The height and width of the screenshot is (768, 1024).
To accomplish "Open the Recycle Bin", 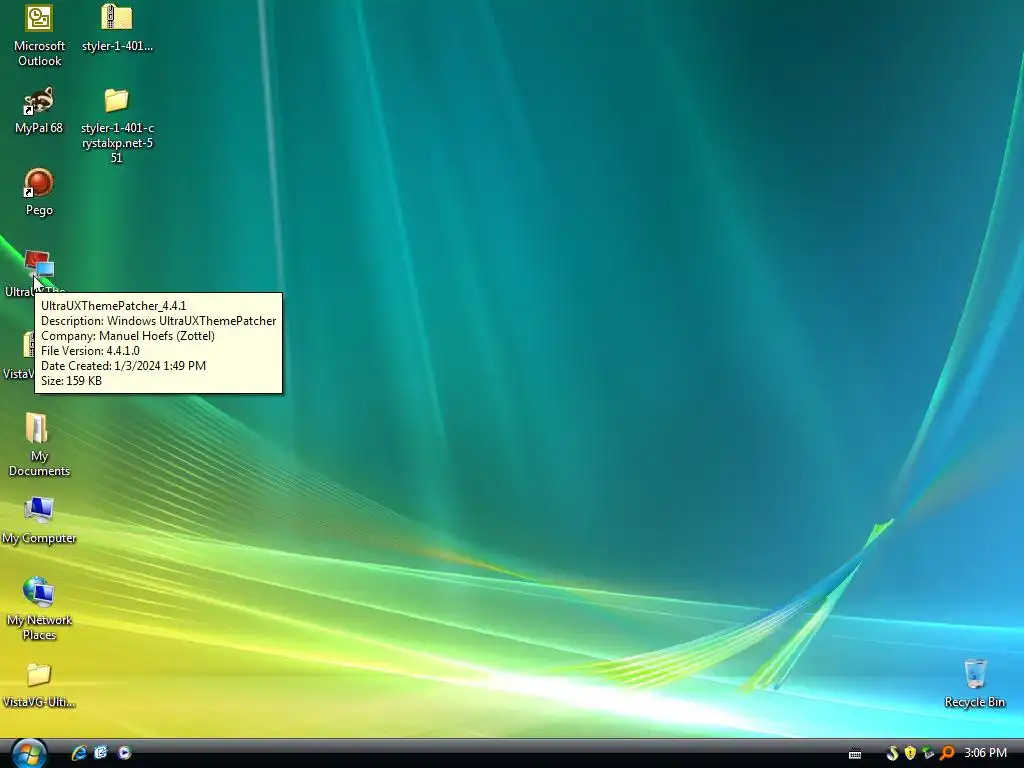I will point(975,674).
